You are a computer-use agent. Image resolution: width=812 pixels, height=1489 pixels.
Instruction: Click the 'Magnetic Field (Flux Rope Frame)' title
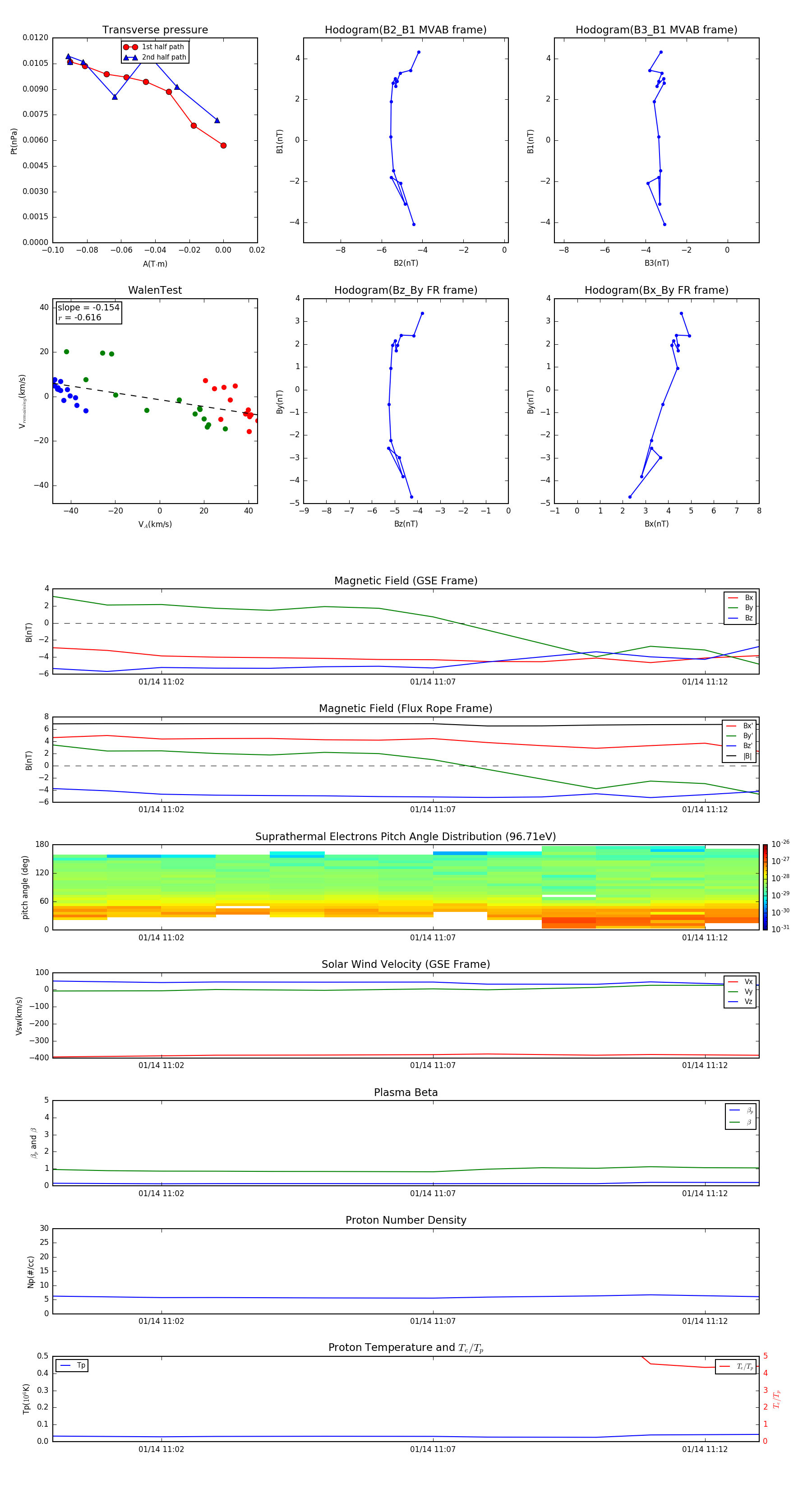406,709
